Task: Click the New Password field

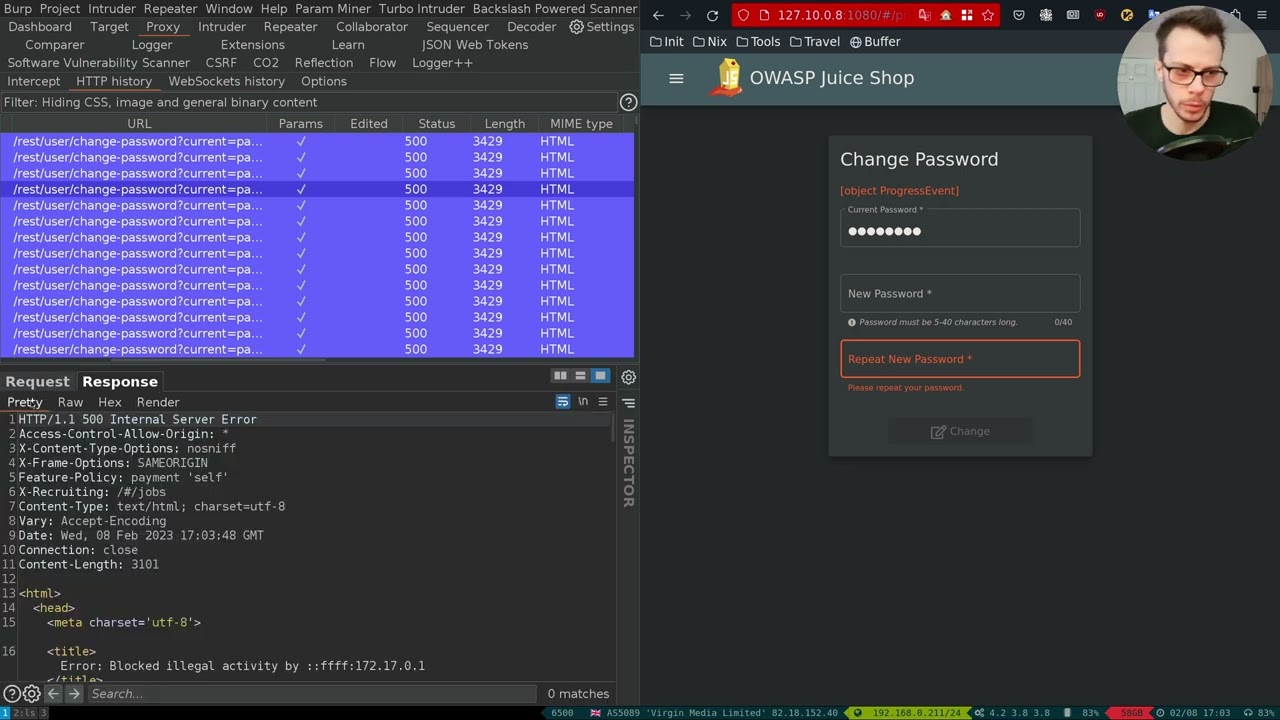Action: pos(960,293)
